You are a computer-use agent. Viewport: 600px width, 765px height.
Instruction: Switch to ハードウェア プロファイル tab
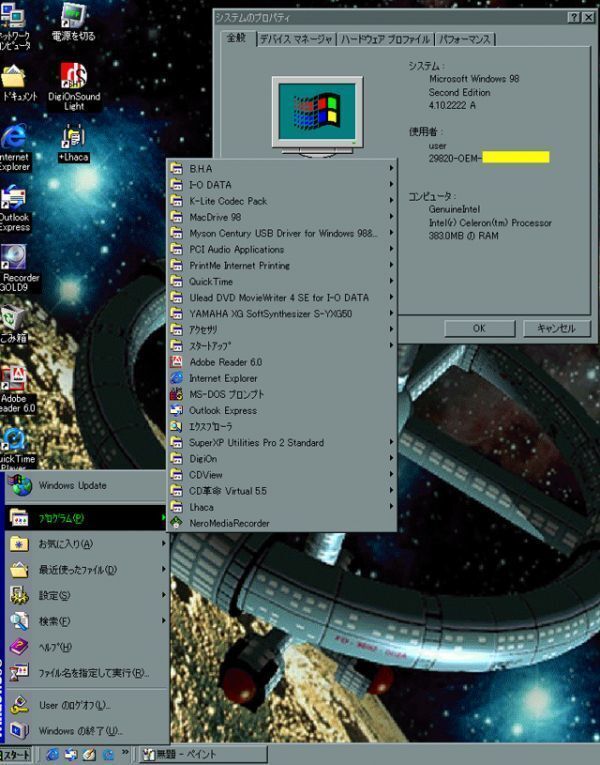point(385,40)
